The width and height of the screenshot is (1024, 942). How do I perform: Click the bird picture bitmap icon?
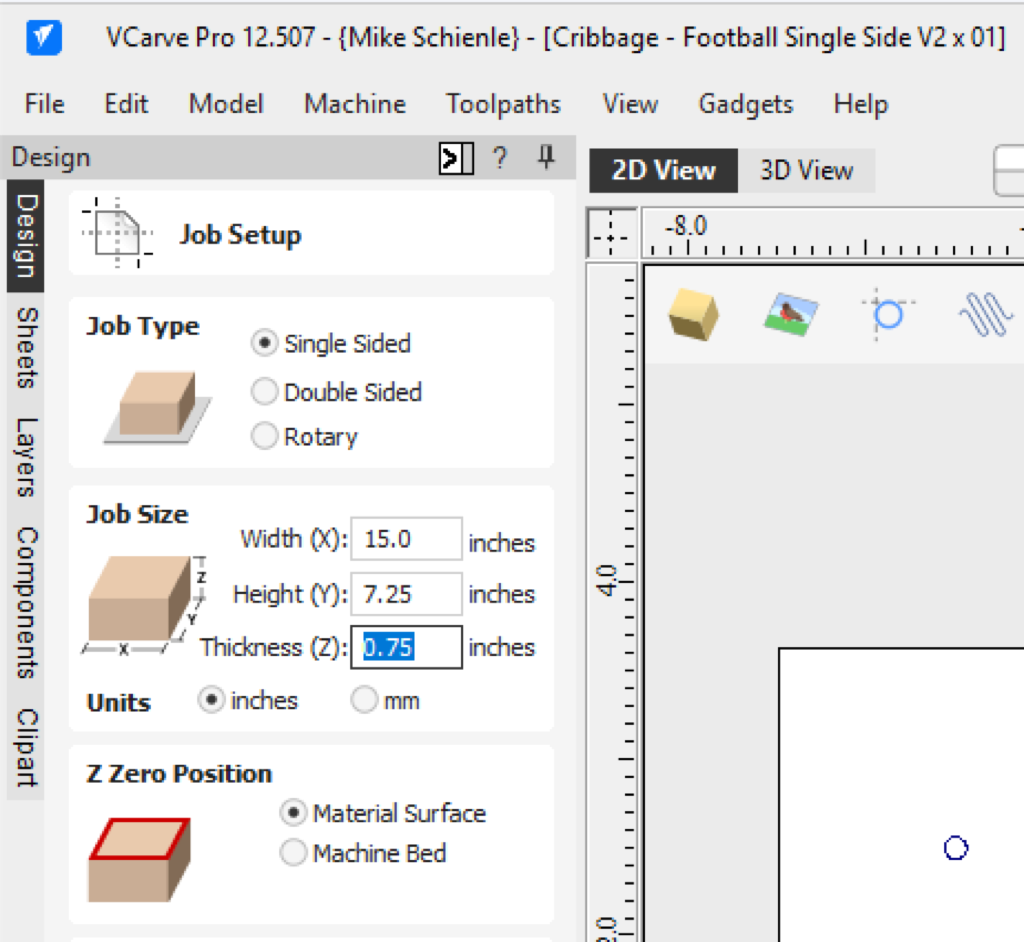tap(791, 314)
